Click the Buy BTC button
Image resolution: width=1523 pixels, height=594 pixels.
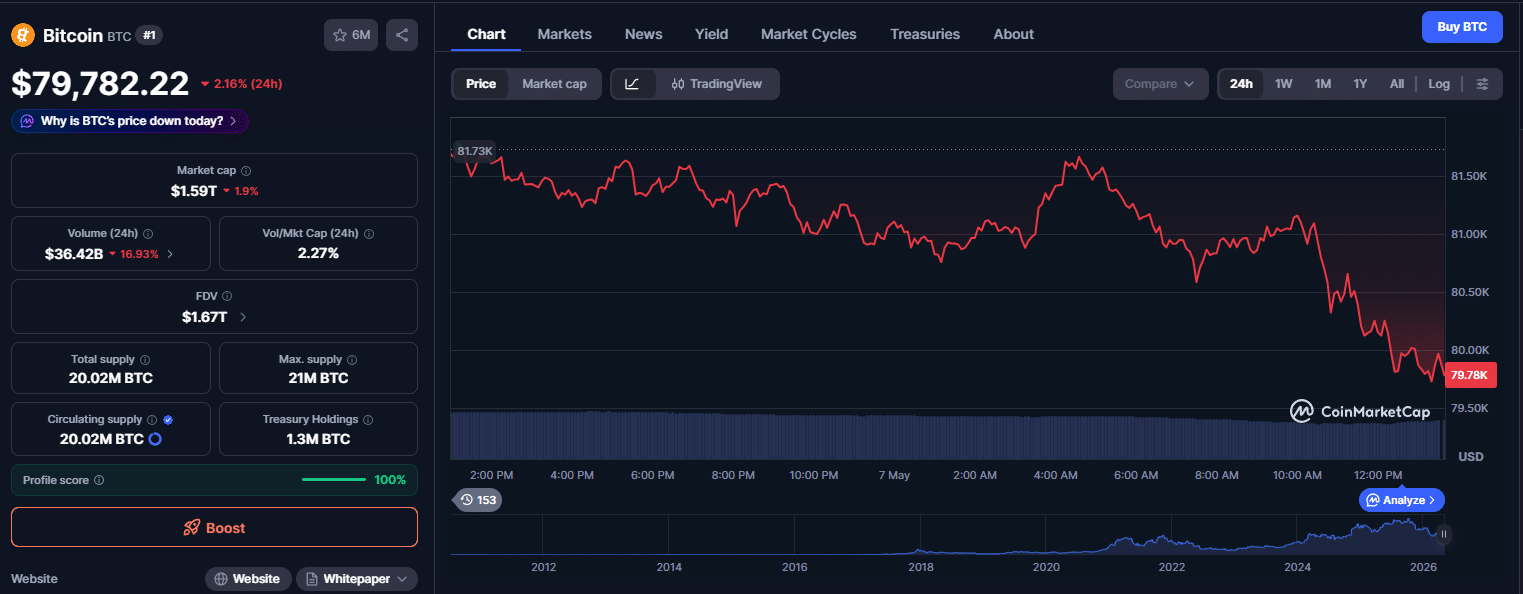pyautogui.click(x=1462, y=27)
